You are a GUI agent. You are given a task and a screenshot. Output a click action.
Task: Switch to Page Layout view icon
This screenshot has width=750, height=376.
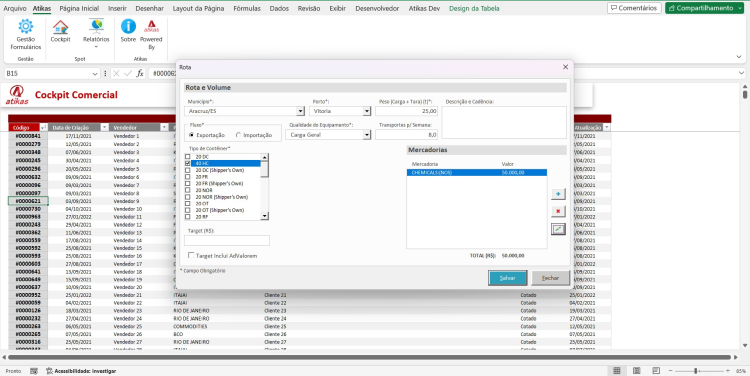(637, 371)
